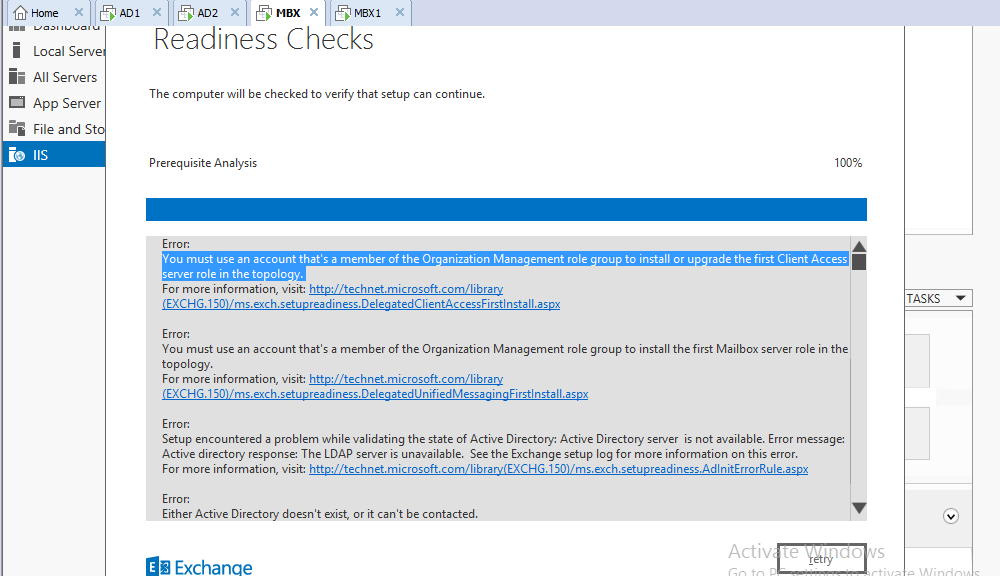Switch to the AD2 virtual machine tab
Viewport: 1000px width, 576px height.
coord(207,13)
